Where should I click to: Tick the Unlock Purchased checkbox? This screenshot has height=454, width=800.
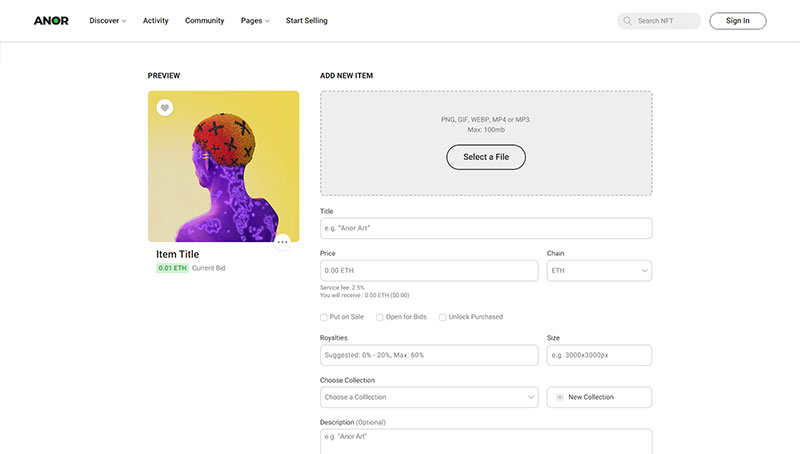442,317
